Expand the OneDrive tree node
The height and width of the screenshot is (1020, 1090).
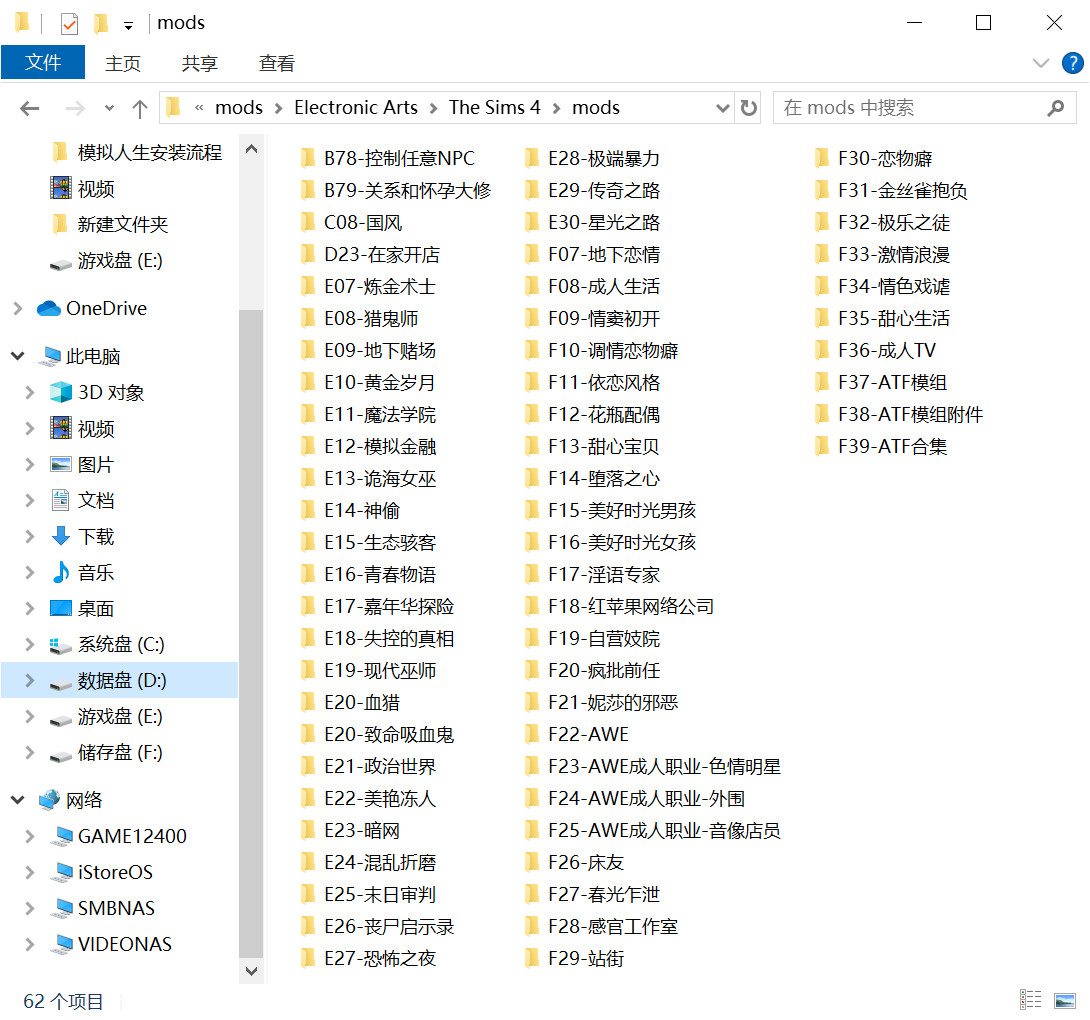(x=17, y=308)
